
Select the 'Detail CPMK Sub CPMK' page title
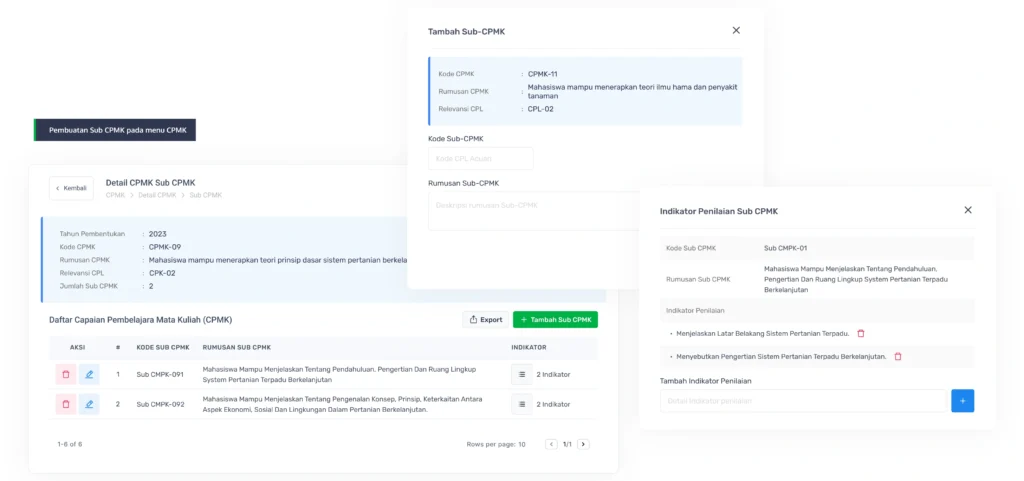click(x=150, y=183)
